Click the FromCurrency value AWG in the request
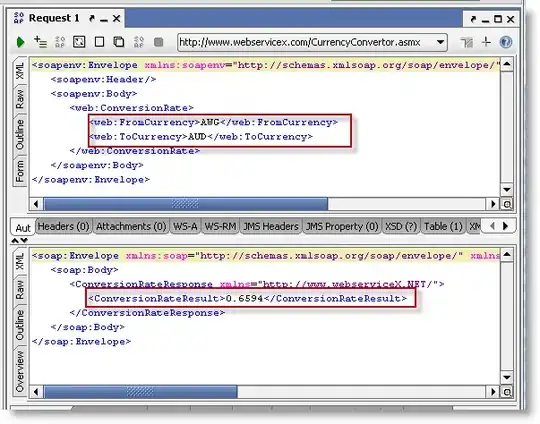 pyautogui.click(x=210, y=122)
